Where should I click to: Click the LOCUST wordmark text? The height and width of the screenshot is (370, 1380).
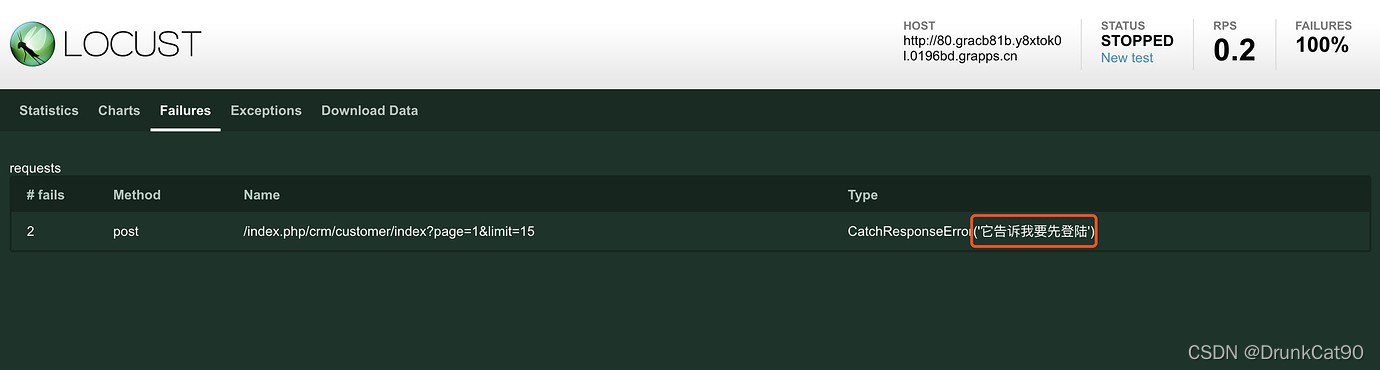tap(132, 44)
